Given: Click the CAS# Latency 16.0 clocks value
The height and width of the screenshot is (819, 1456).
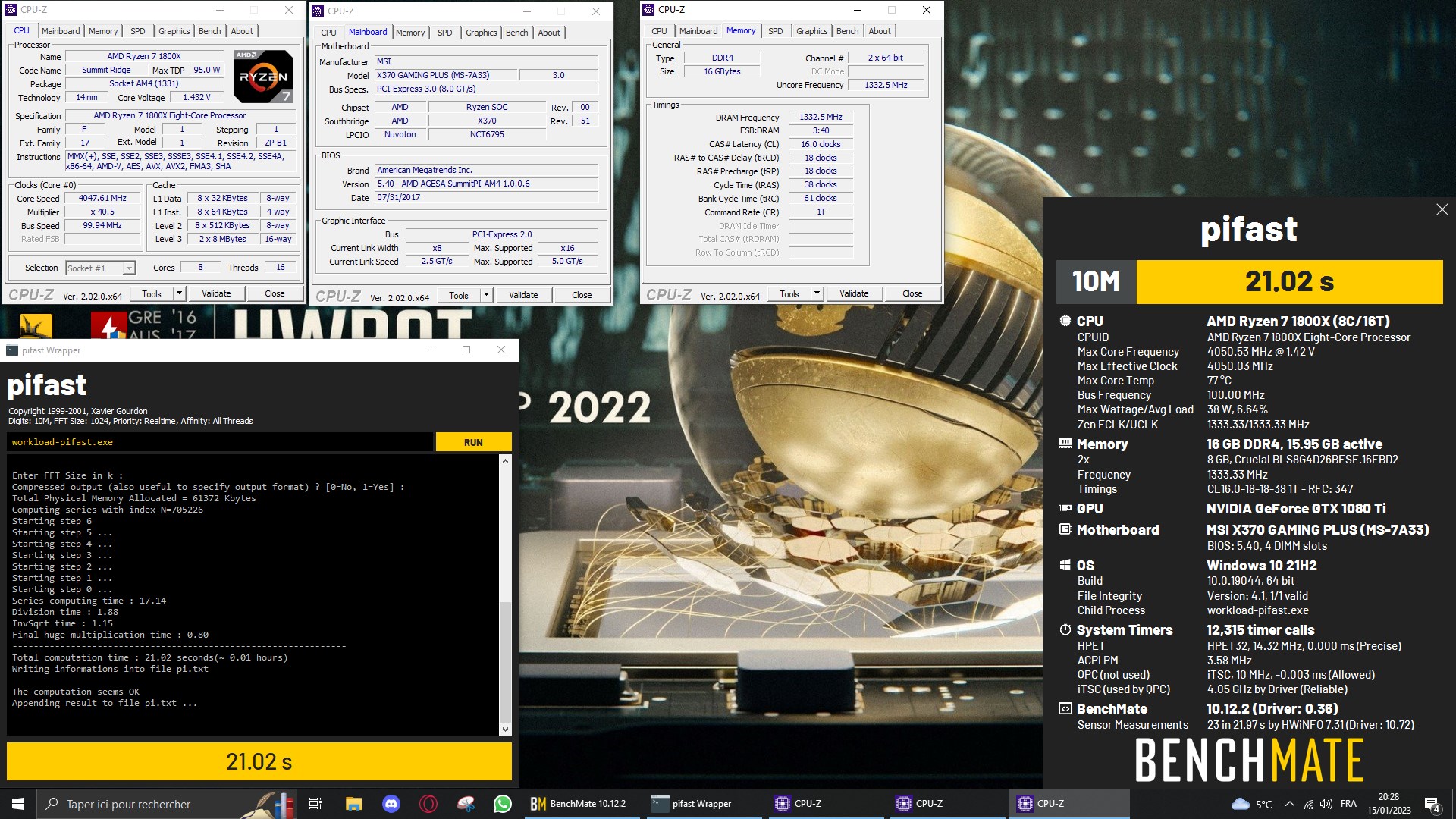Looking at the screenshot, I should coord(821,144).
